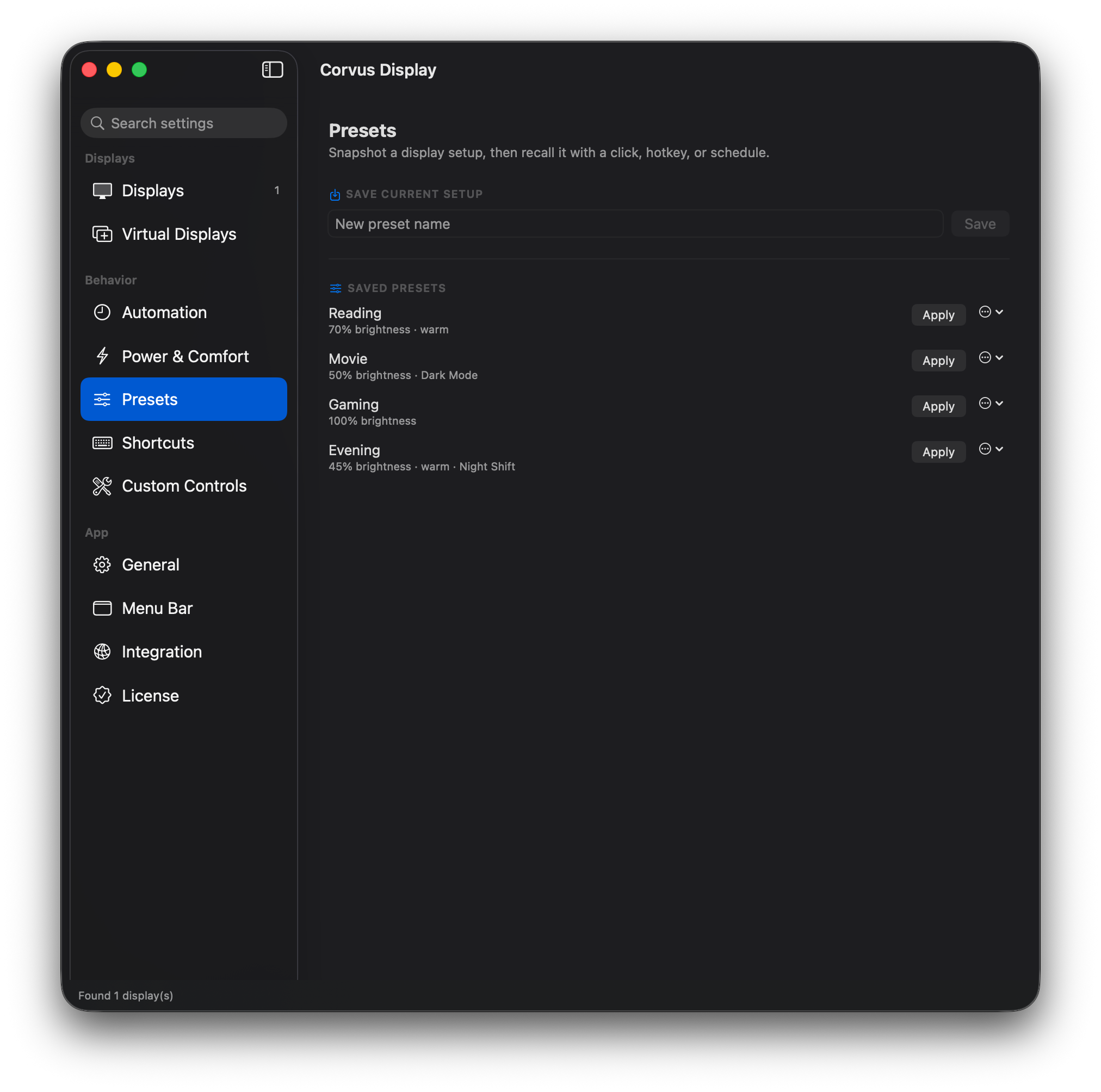Screen dimensions: 1101x1092
Task: Click the License badge icon
Action: point(103,696)
